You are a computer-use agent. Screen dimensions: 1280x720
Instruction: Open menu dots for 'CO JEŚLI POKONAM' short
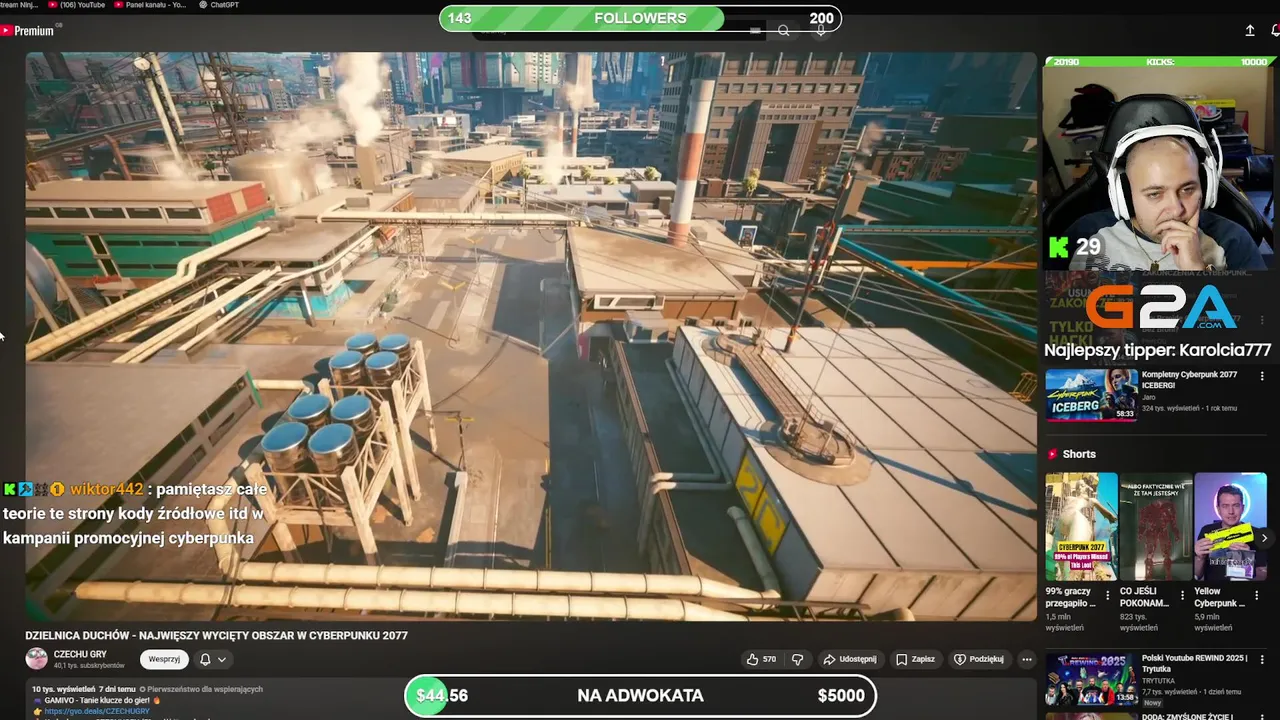(x=1183, y=595)
